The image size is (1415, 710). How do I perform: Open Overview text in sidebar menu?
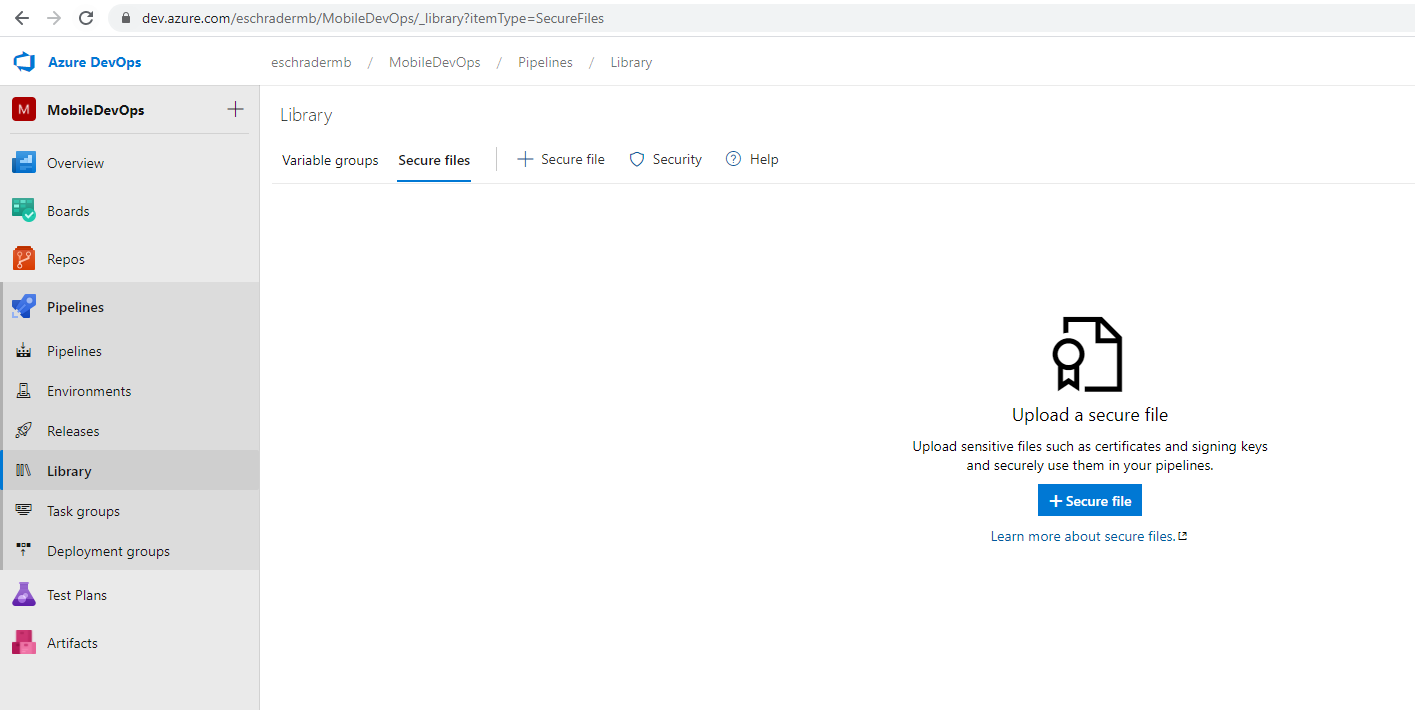click(76, 163)
